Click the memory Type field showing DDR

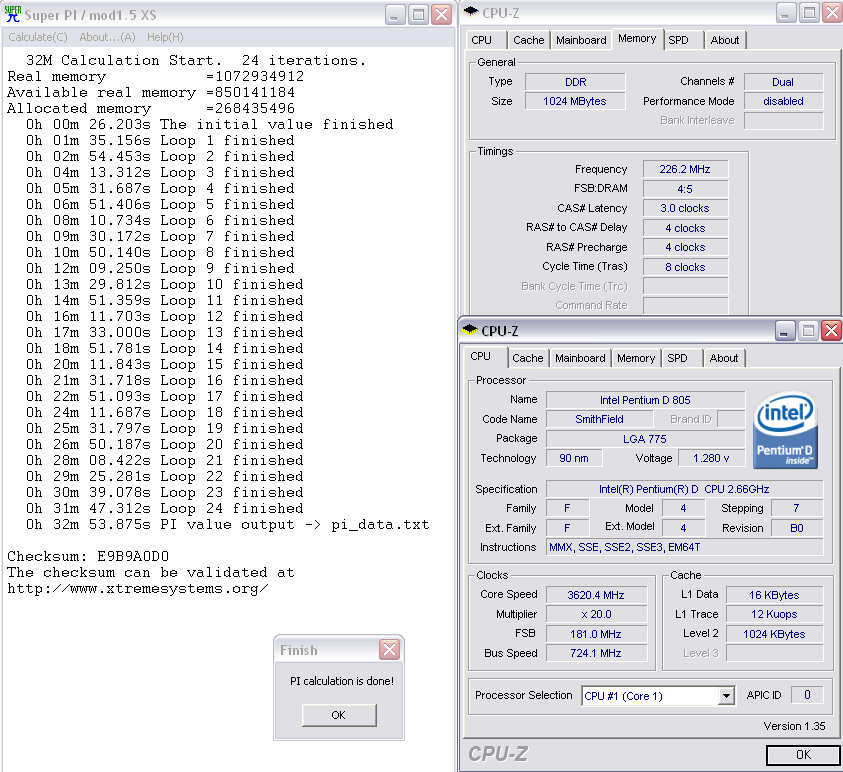coord(575,82)
